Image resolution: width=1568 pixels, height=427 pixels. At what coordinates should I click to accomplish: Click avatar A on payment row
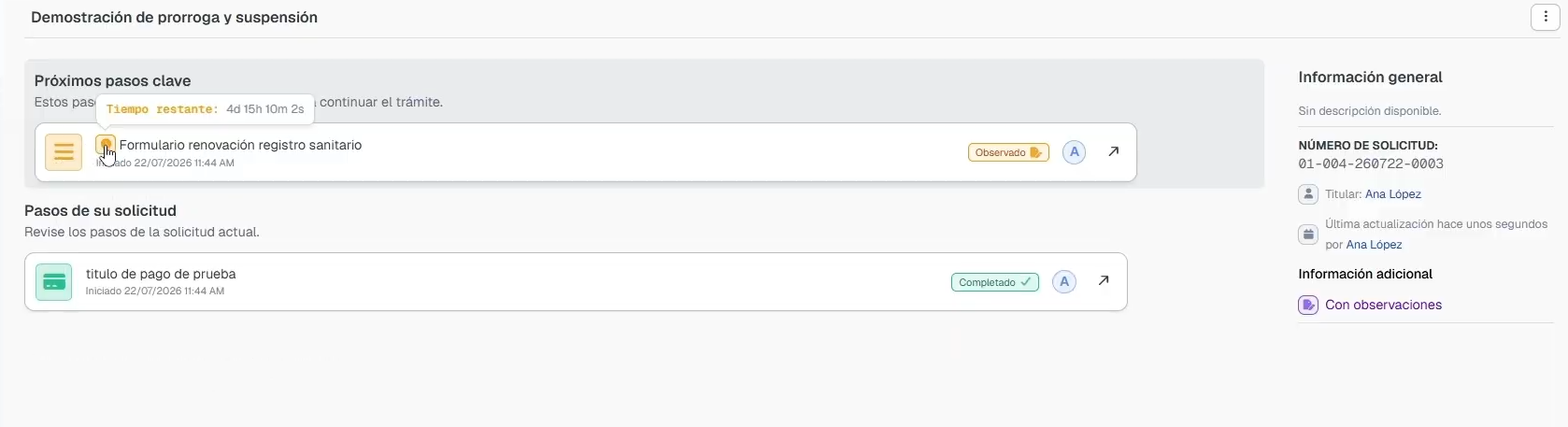click(1064, 282)
